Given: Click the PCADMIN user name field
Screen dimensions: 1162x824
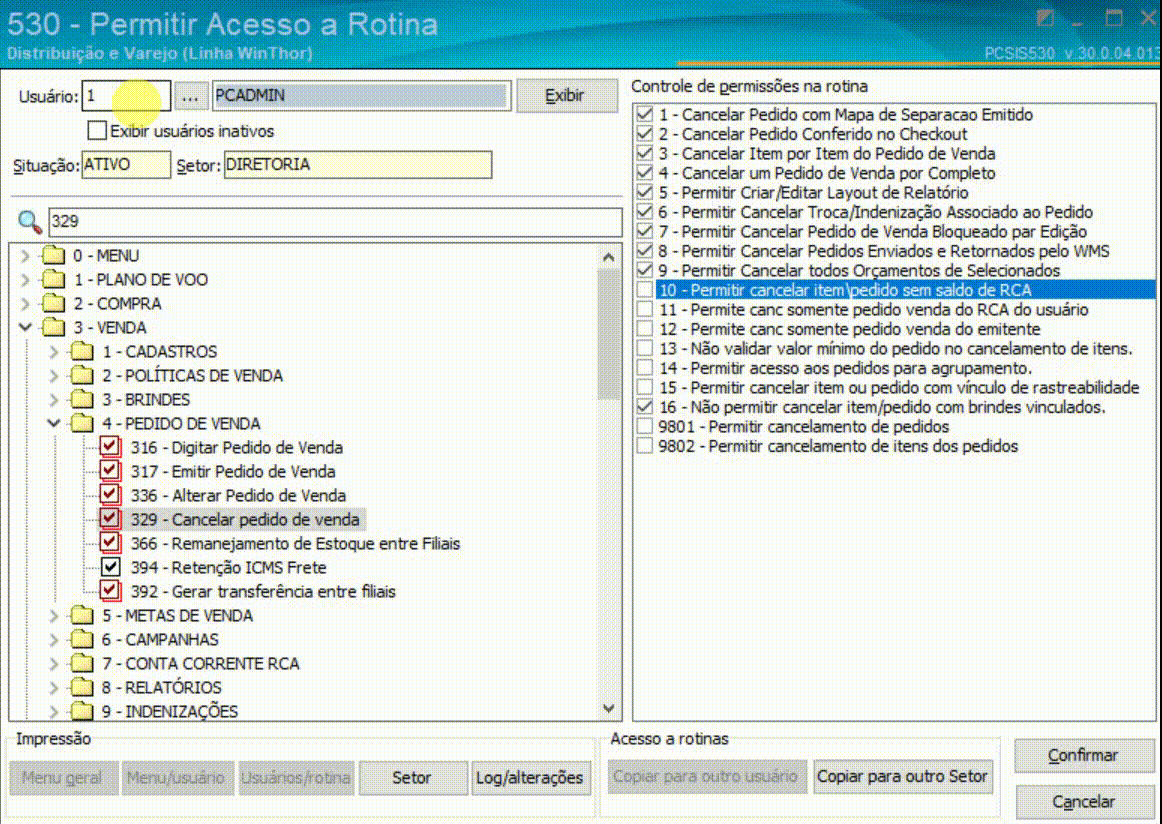Looking at the screenshot, I should pos(362,96).
